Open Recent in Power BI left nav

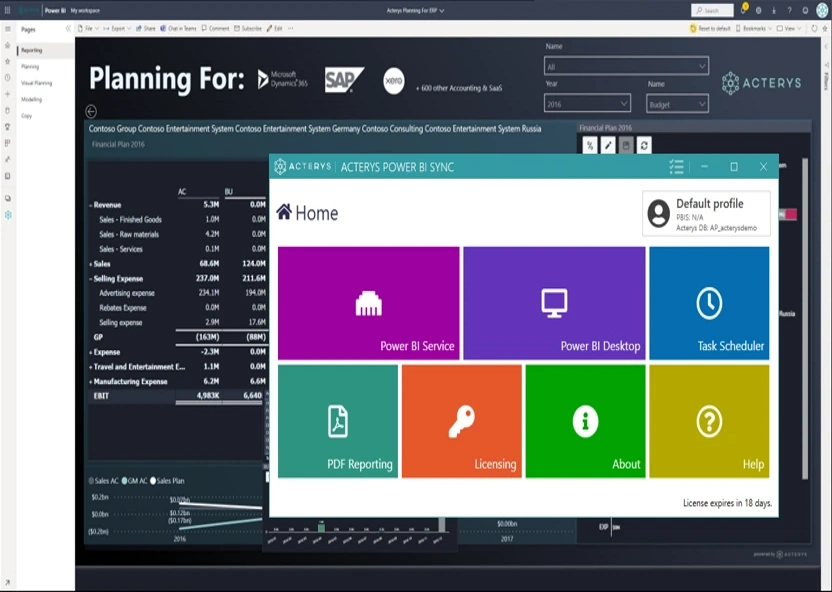(x=7, y=77)
